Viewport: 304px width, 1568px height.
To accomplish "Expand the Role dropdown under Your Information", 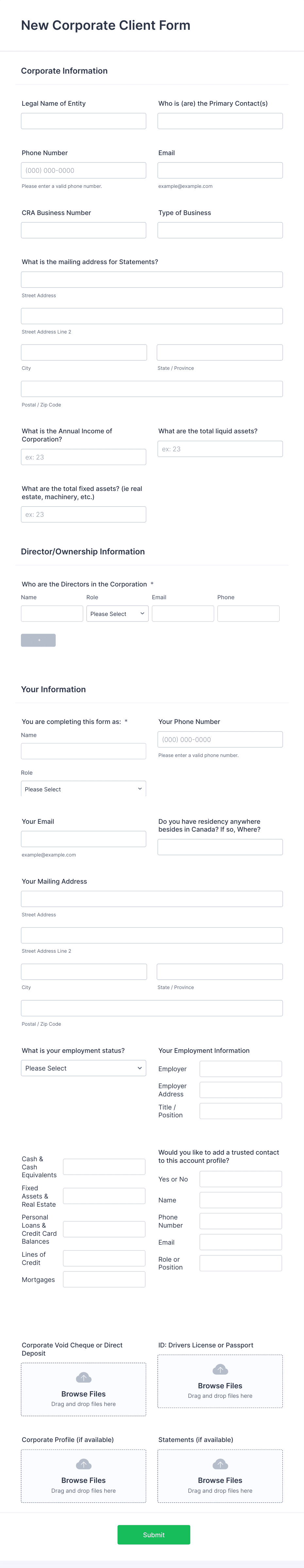I will tap(83, 789).
